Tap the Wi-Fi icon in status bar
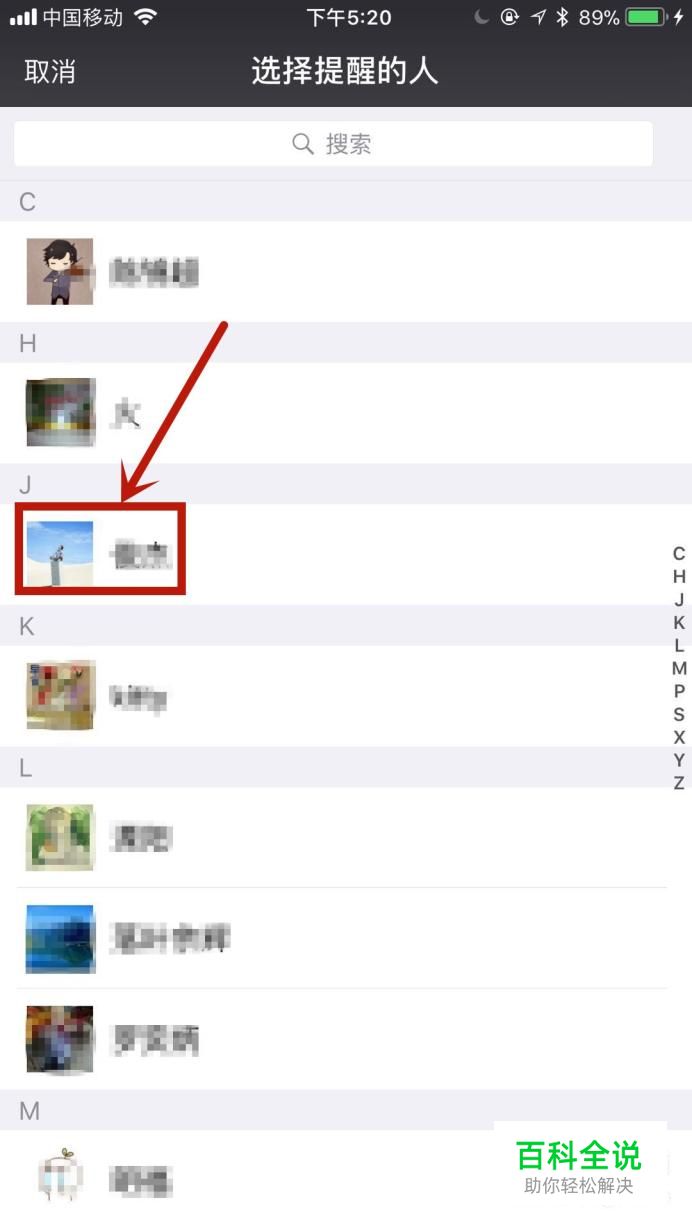 [146, 17]
